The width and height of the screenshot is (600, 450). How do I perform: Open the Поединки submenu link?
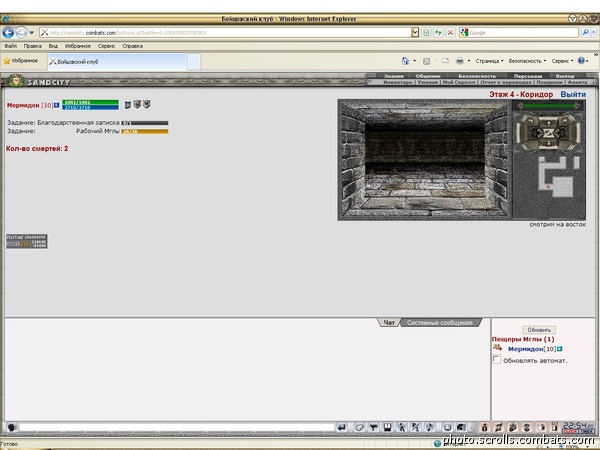549,82
